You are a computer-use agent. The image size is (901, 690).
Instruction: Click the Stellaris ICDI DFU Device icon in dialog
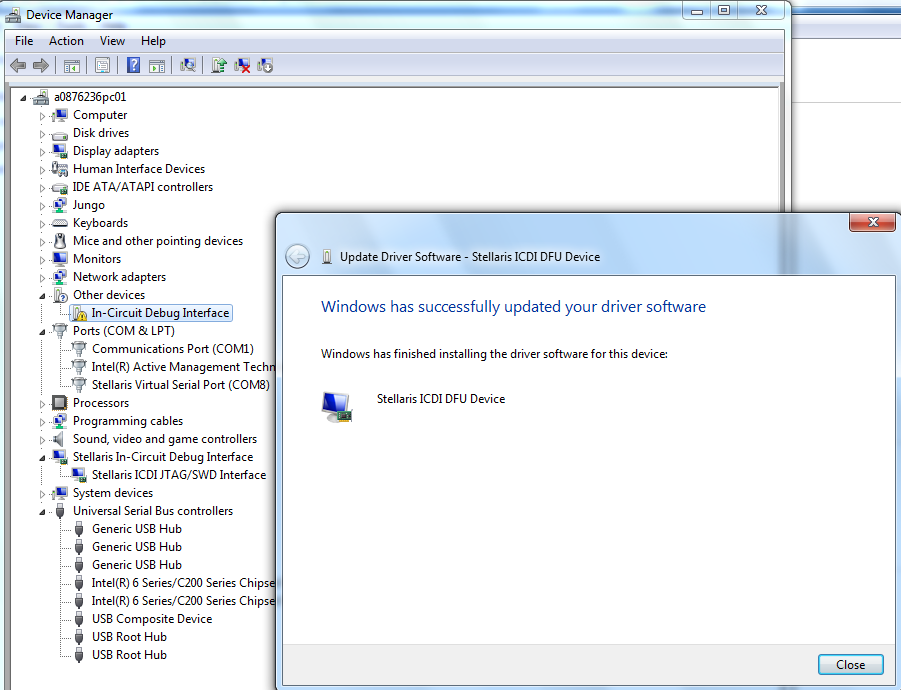coord(337,406)
